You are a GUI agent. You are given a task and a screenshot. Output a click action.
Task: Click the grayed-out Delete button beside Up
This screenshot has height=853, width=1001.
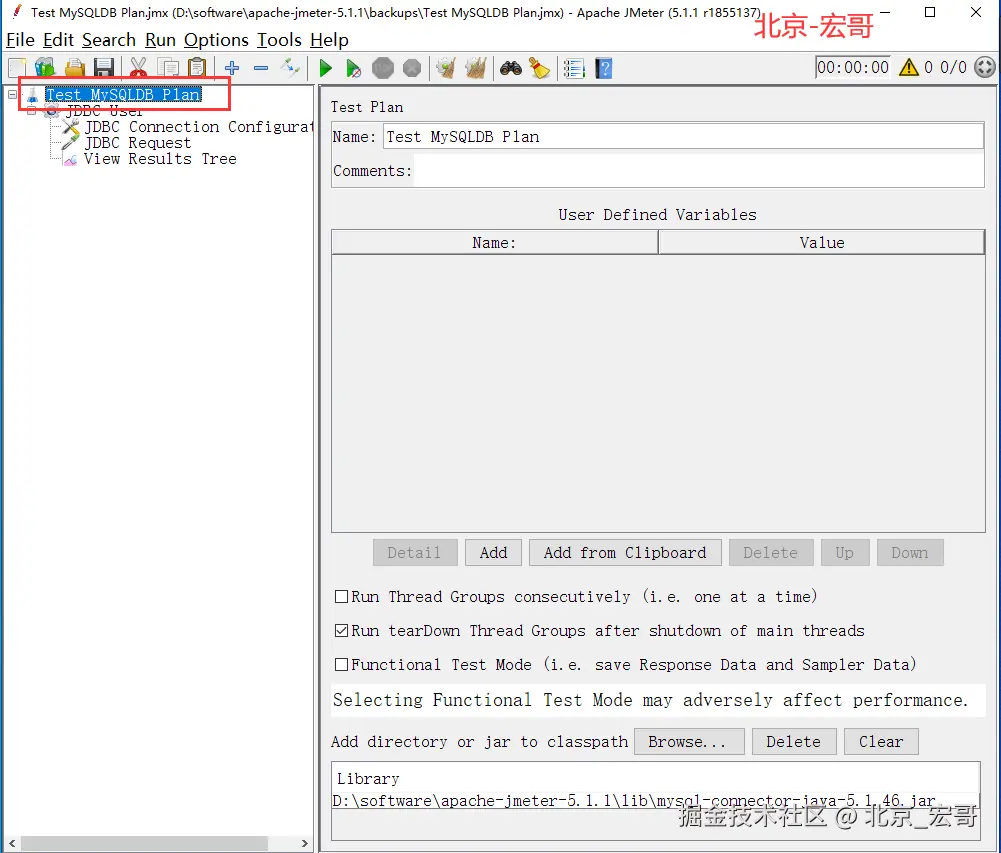(x=771, y=552)
